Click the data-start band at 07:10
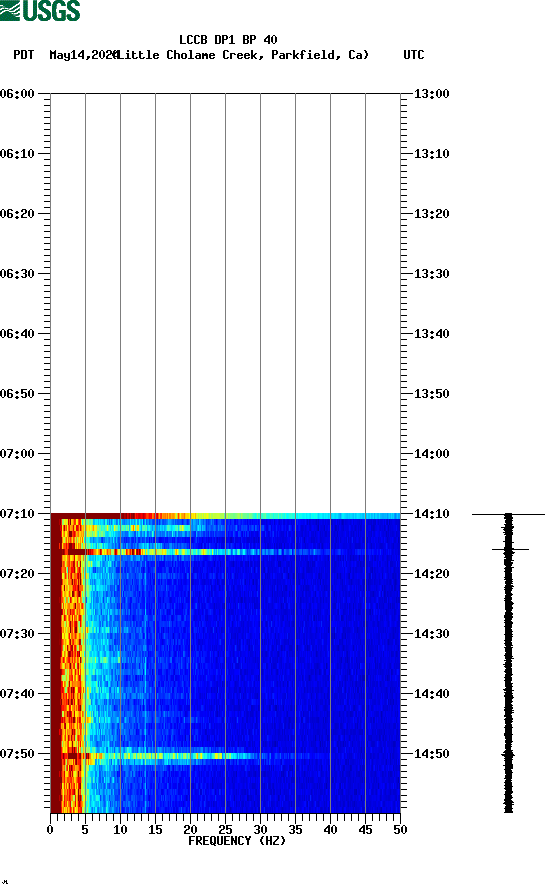552x893 pixels. (x=226, y=516)
